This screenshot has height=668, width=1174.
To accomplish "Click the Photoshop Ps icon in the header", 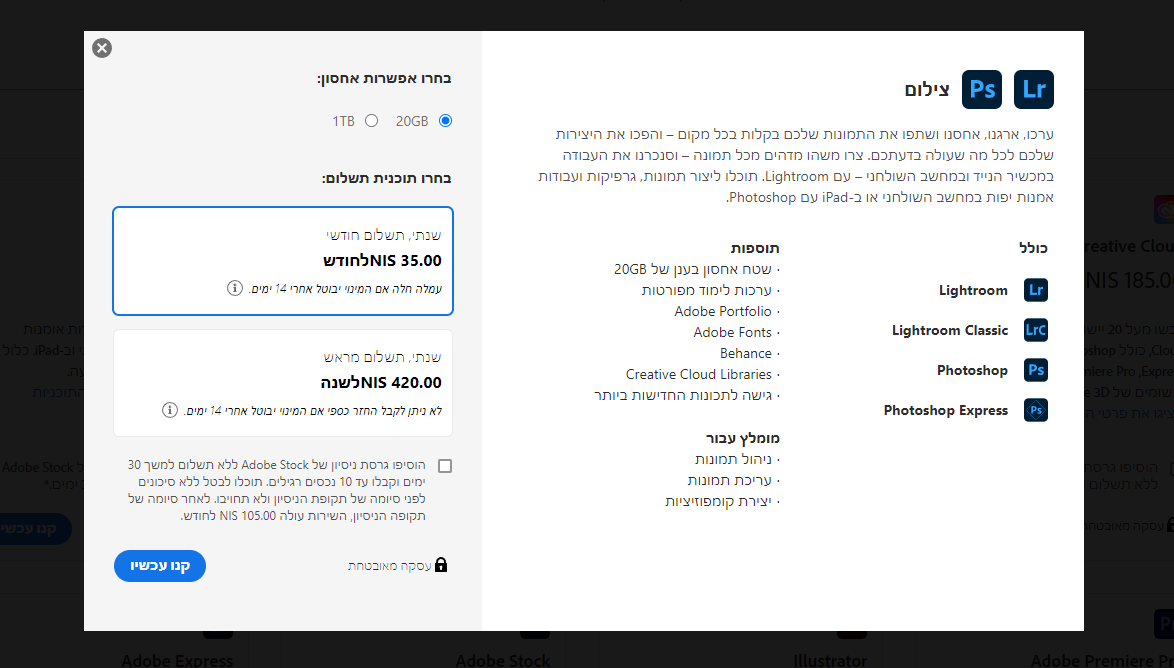I will click(982, 89).
